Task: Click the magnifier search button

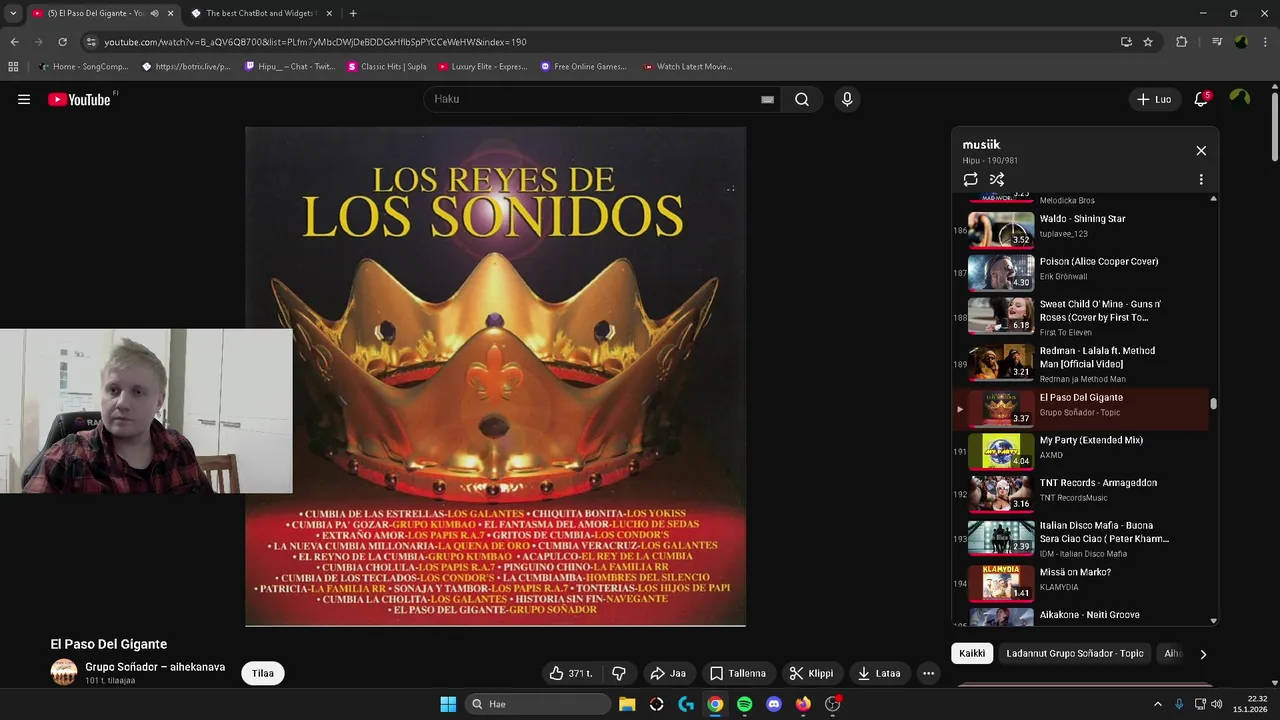Action: pyautogui.click(x=802, y=99)
